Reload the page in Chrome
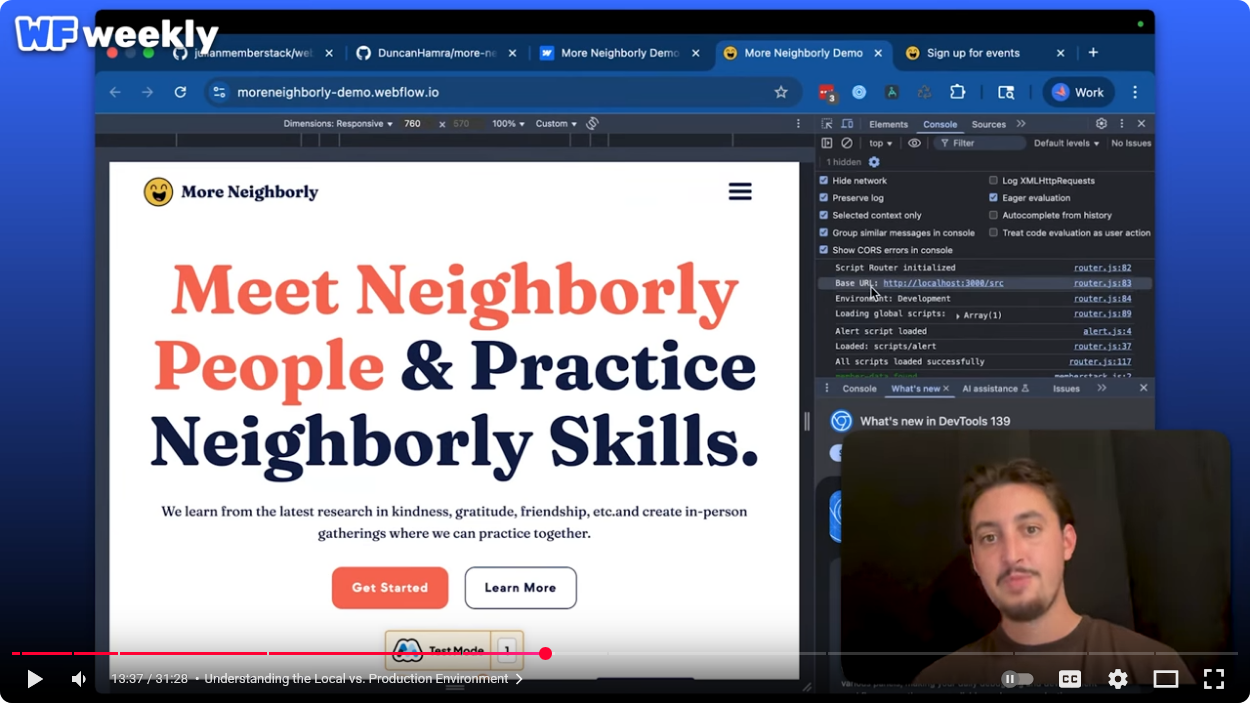The width and height of the screenshot is (1250, 703). [180, 92]
